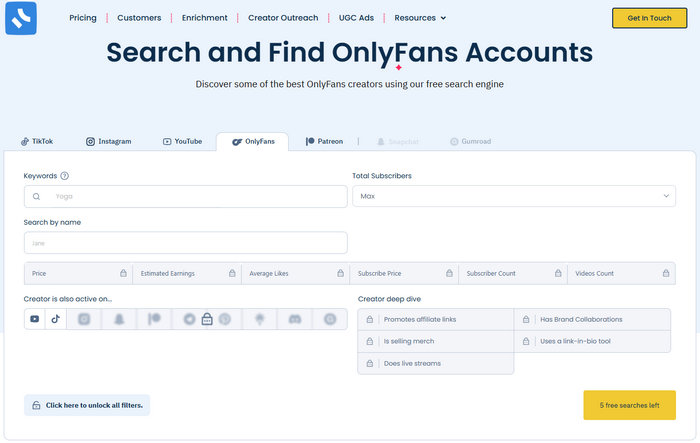This screenshot has height=443, width=700.
Task: Click lock icon beside Has Brand Collaborations
Action: tap(526, 320)
